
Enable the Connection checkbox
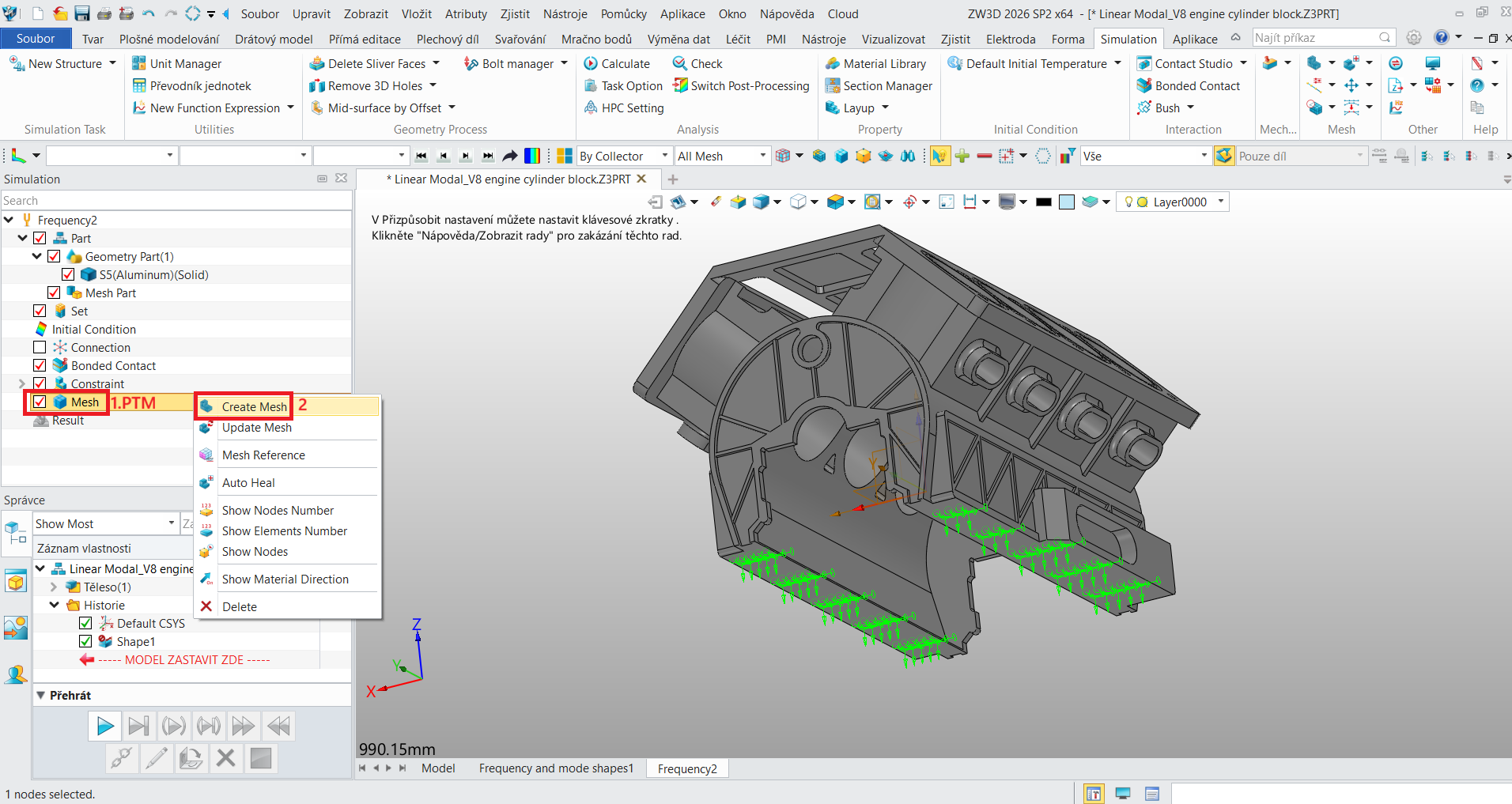coord(40,347)
